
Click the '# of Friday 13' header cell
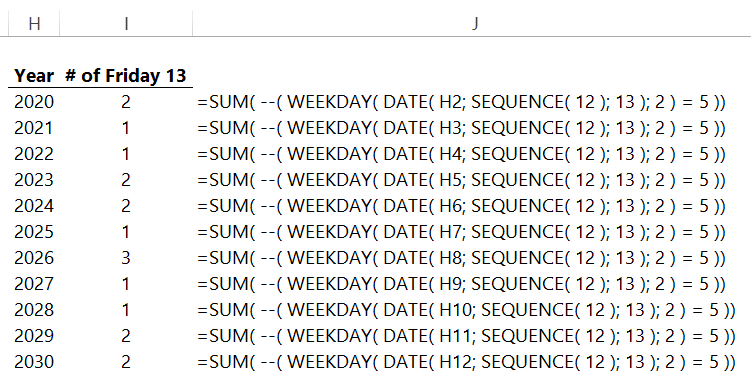click(126, 76)
